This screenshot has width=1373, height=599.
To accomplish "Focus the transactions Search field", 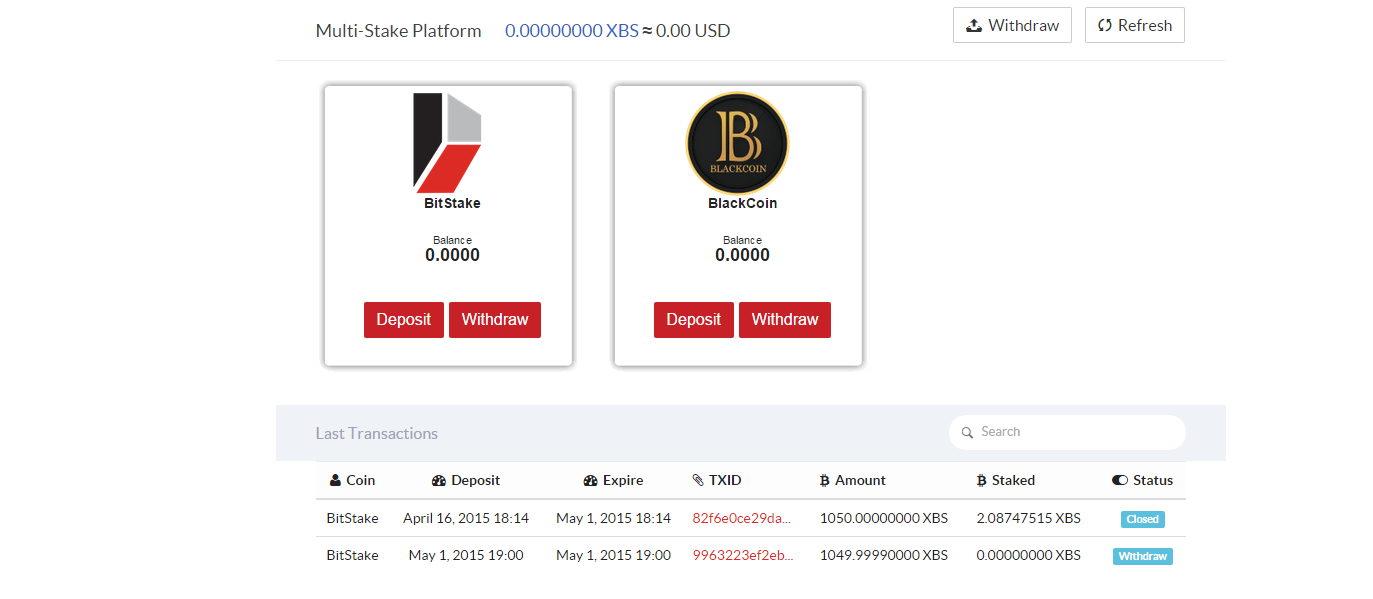I will [1067, 432].
